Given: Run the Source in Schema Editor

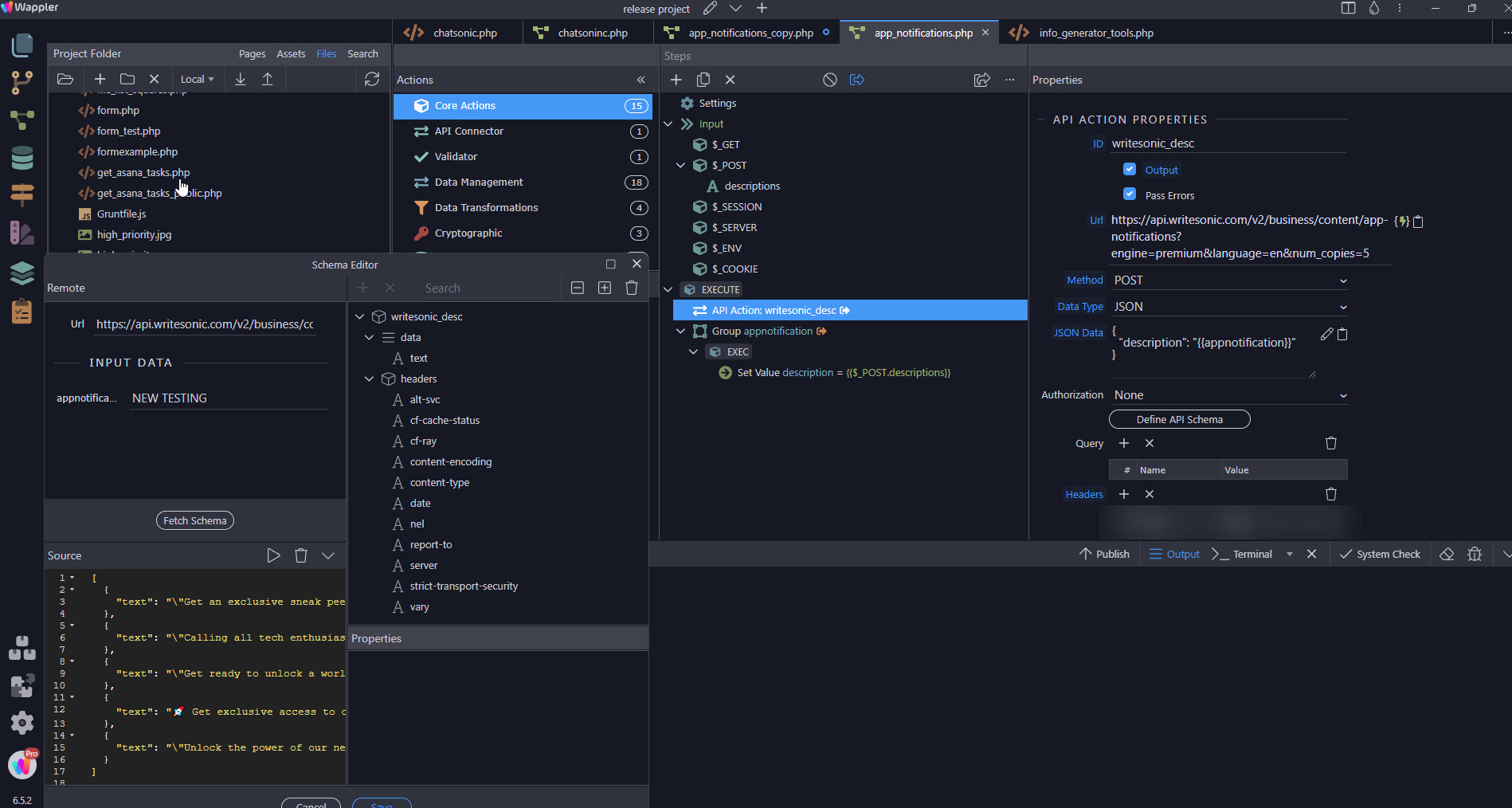Looking at the screenshot, I should point(273,555).
